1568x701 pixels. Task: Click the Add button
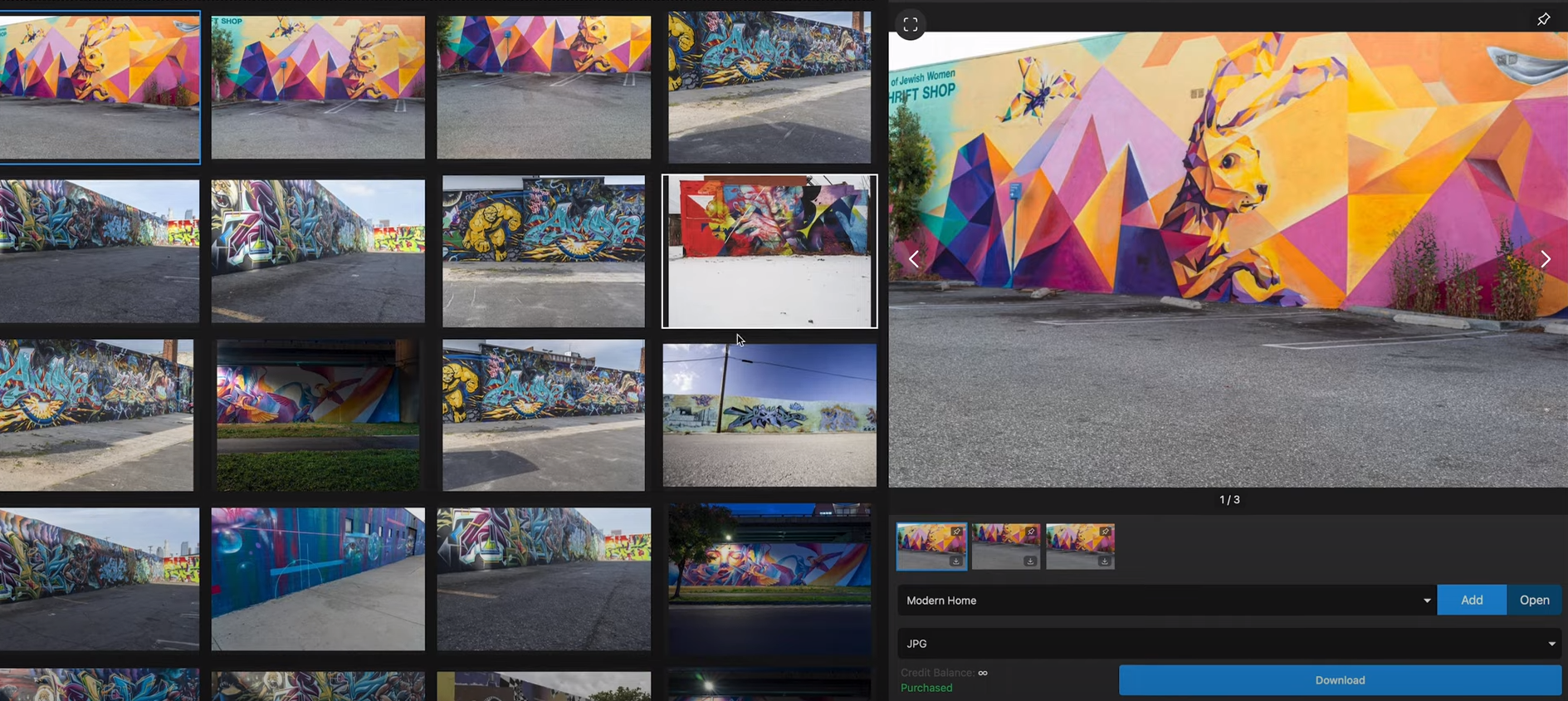[1471, 601]
